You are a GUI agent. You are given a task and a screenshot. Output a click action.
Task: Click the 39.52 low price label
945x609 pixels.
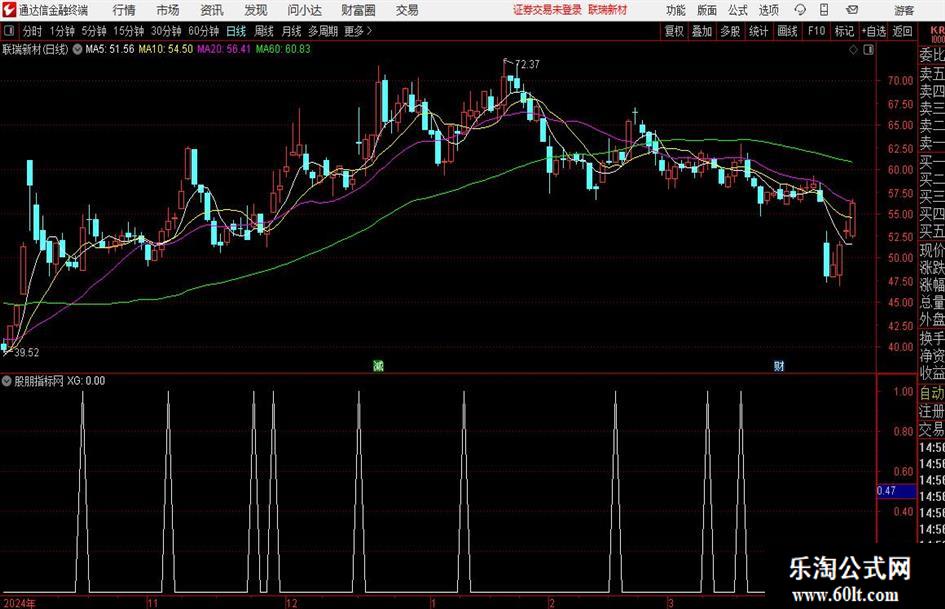27,353
